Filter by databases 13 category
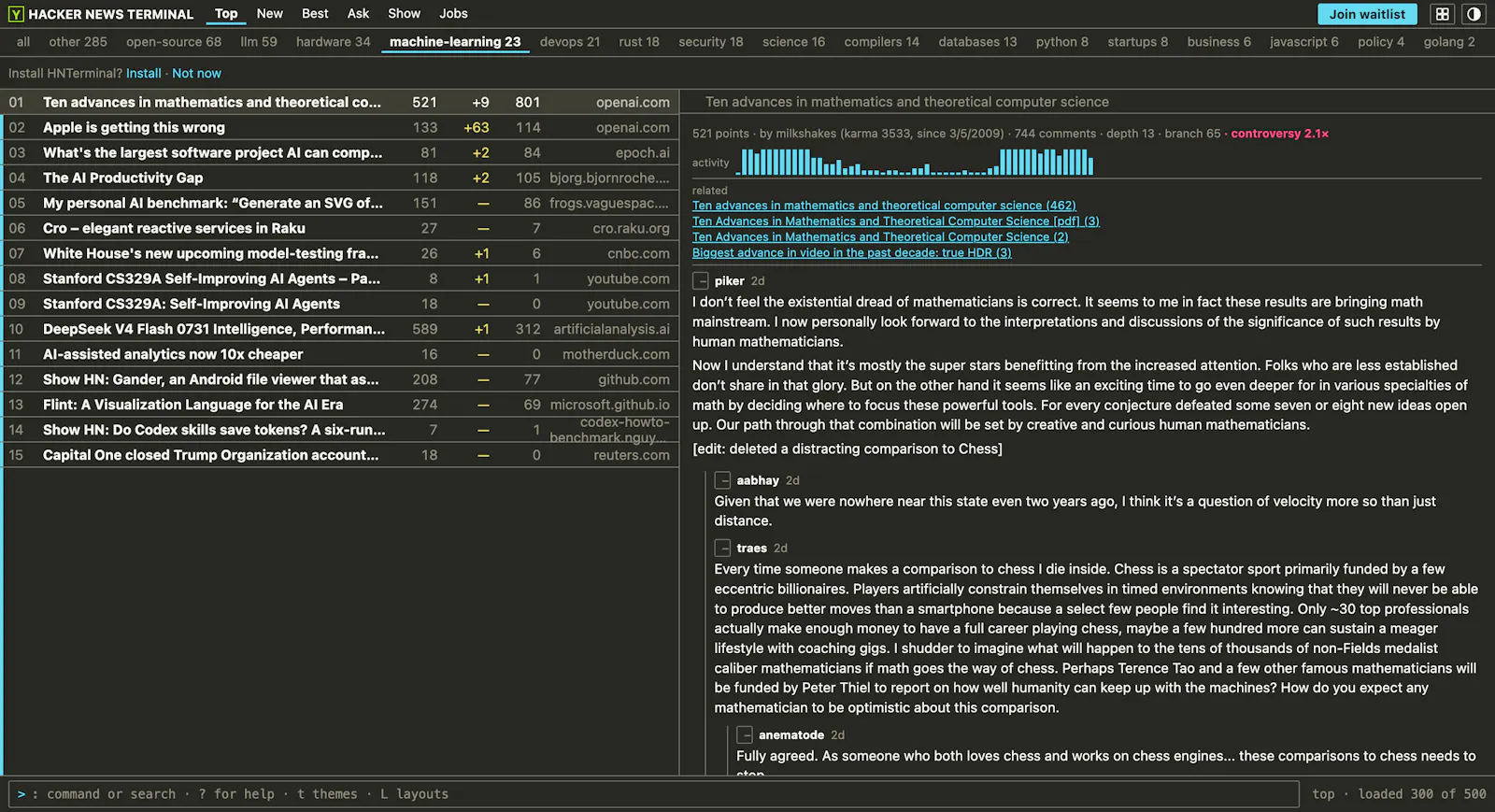1495x812 pixels. (x=977, y=42)
